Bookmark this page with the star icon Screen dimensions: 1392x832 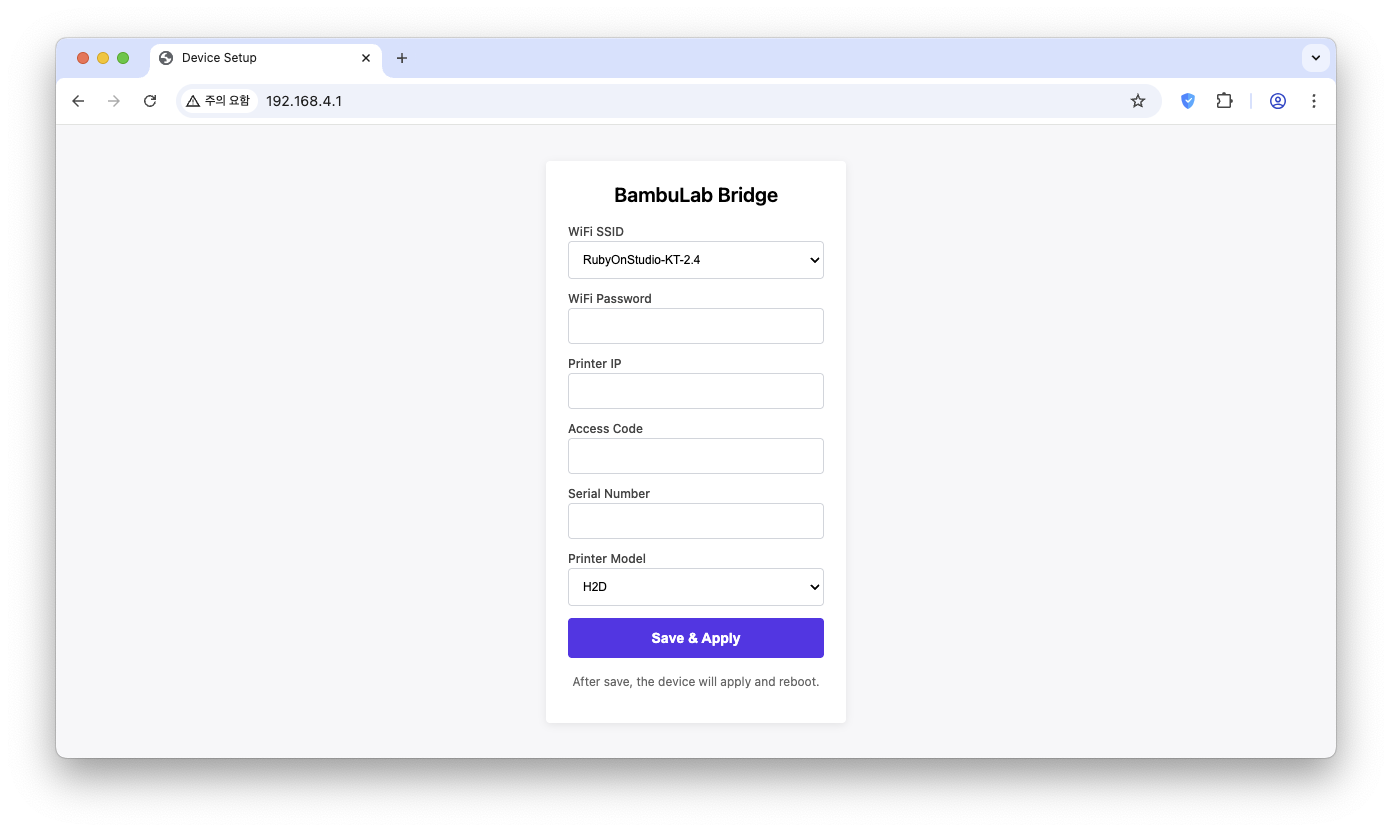click(x=1138, y=101)
